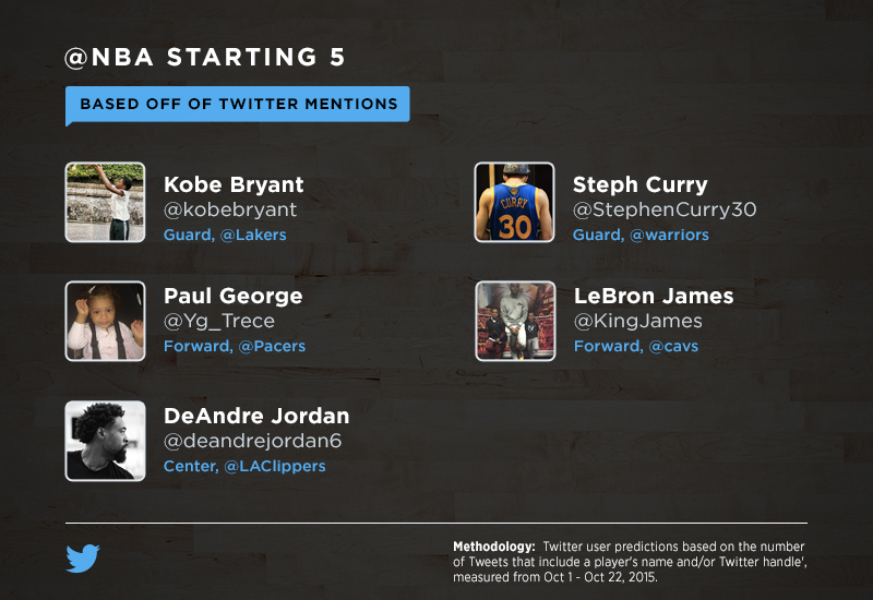Click the Guard, @warriors link

coord(641,235)
